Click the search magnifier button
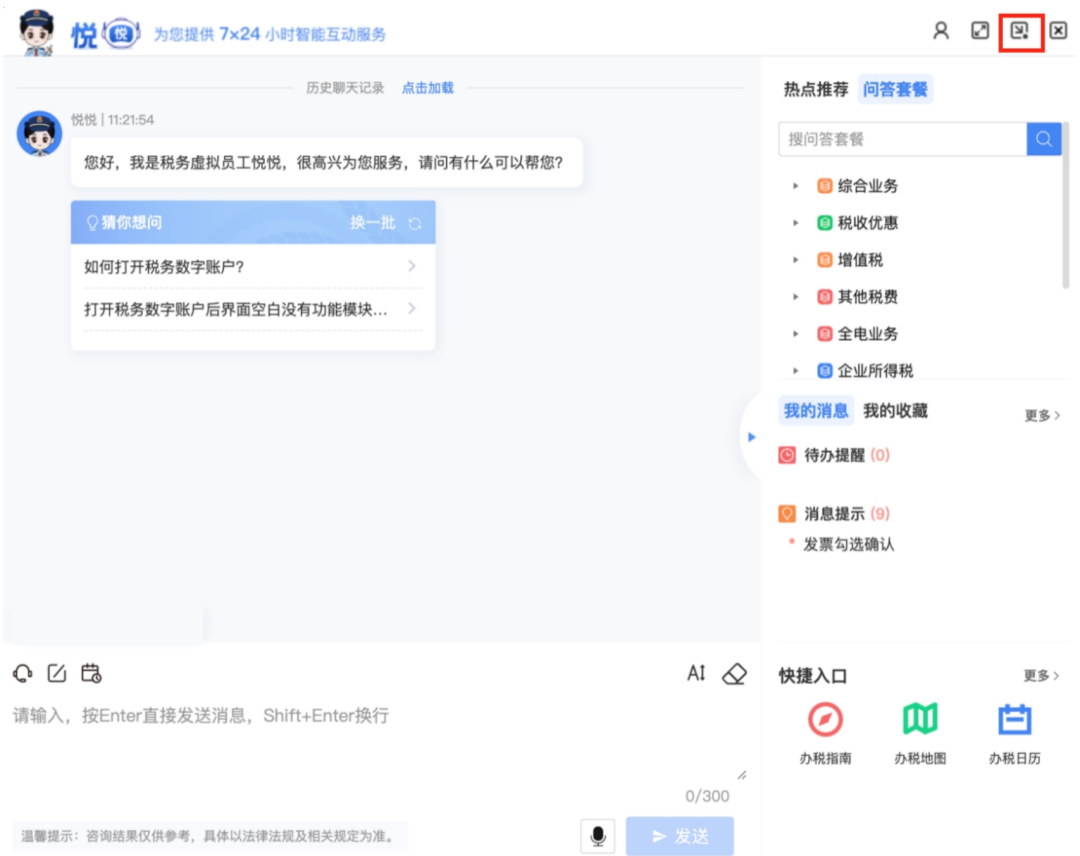Image resolution: width=1080 pixels, height=856 pixels. (x=1043, y=139)
